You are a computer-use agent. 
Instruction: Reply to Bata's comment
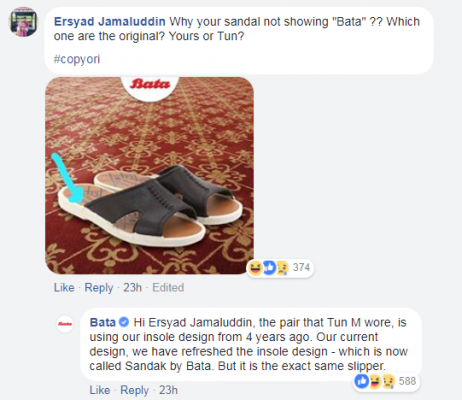tap(134, 390)
